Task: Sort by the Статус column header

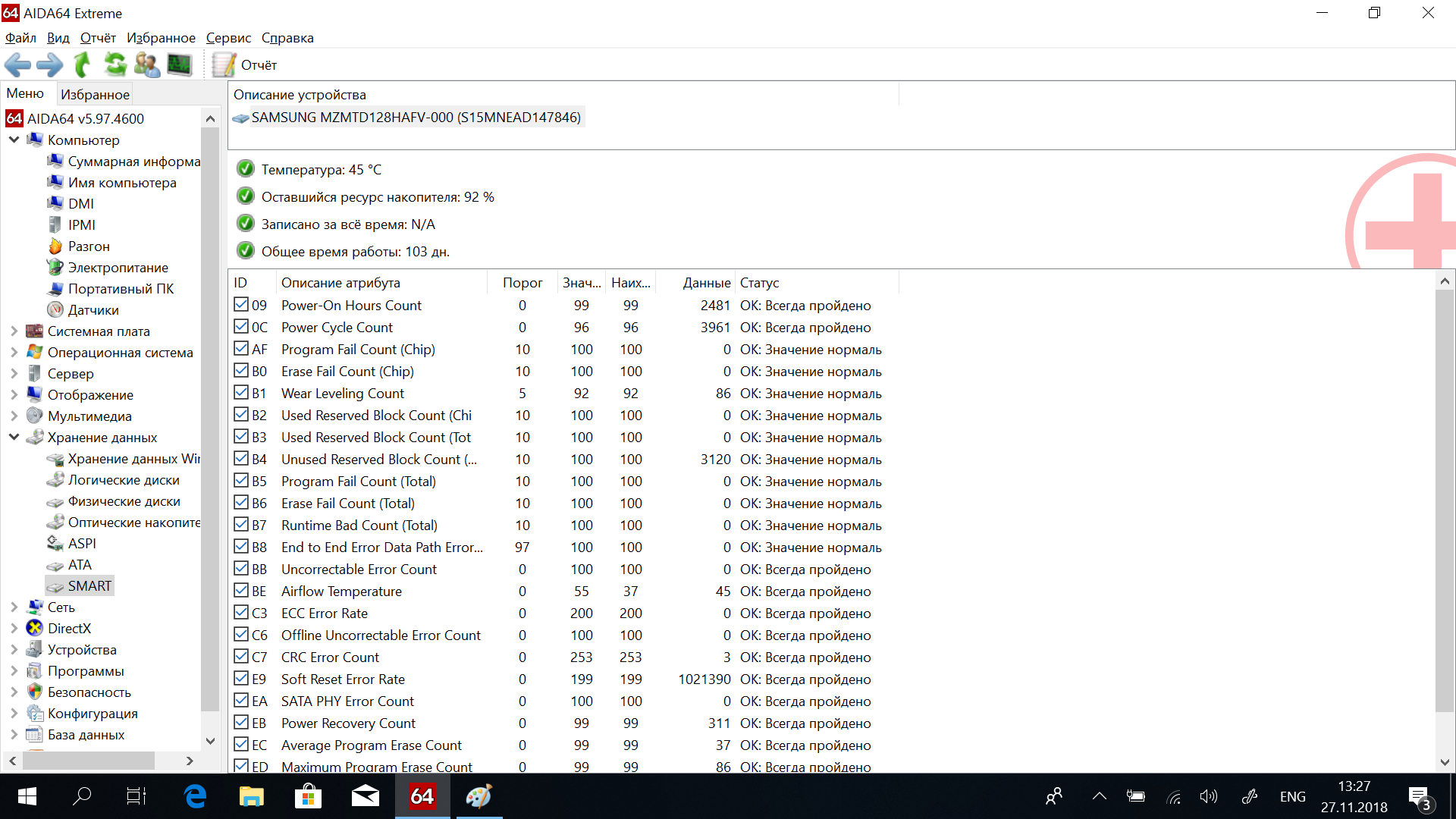Action: pyautogui.click(x=817, y=283)
